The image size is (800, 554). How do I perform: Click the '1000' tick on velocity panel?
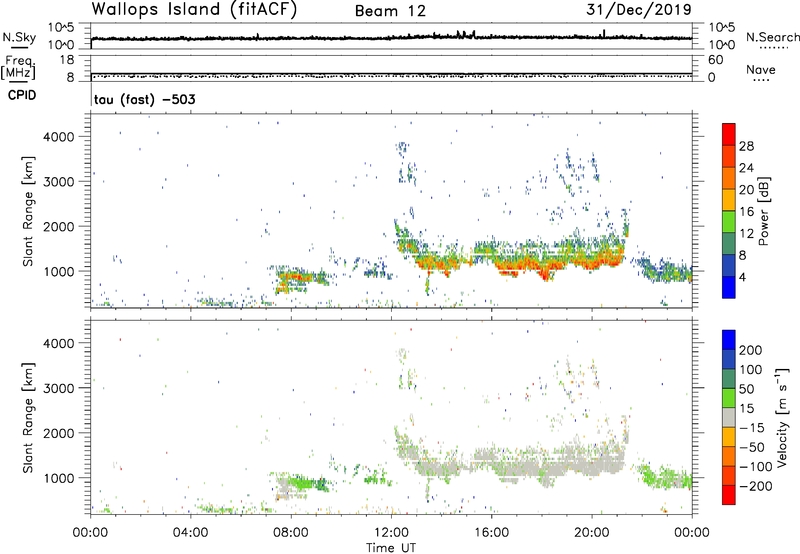(x=59, y=478)
